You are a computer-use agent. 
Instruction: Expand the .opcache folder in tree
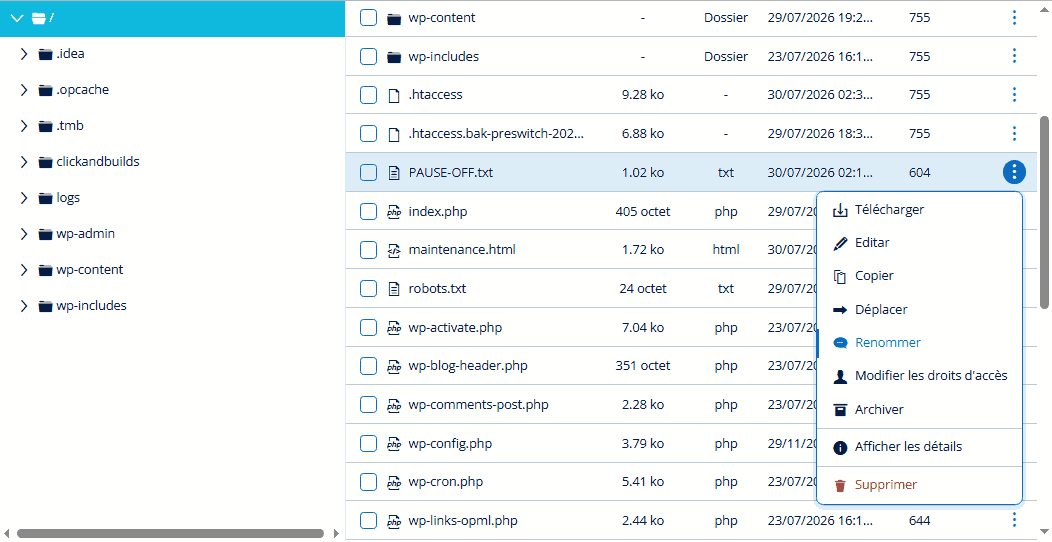[x=24, y=90]
